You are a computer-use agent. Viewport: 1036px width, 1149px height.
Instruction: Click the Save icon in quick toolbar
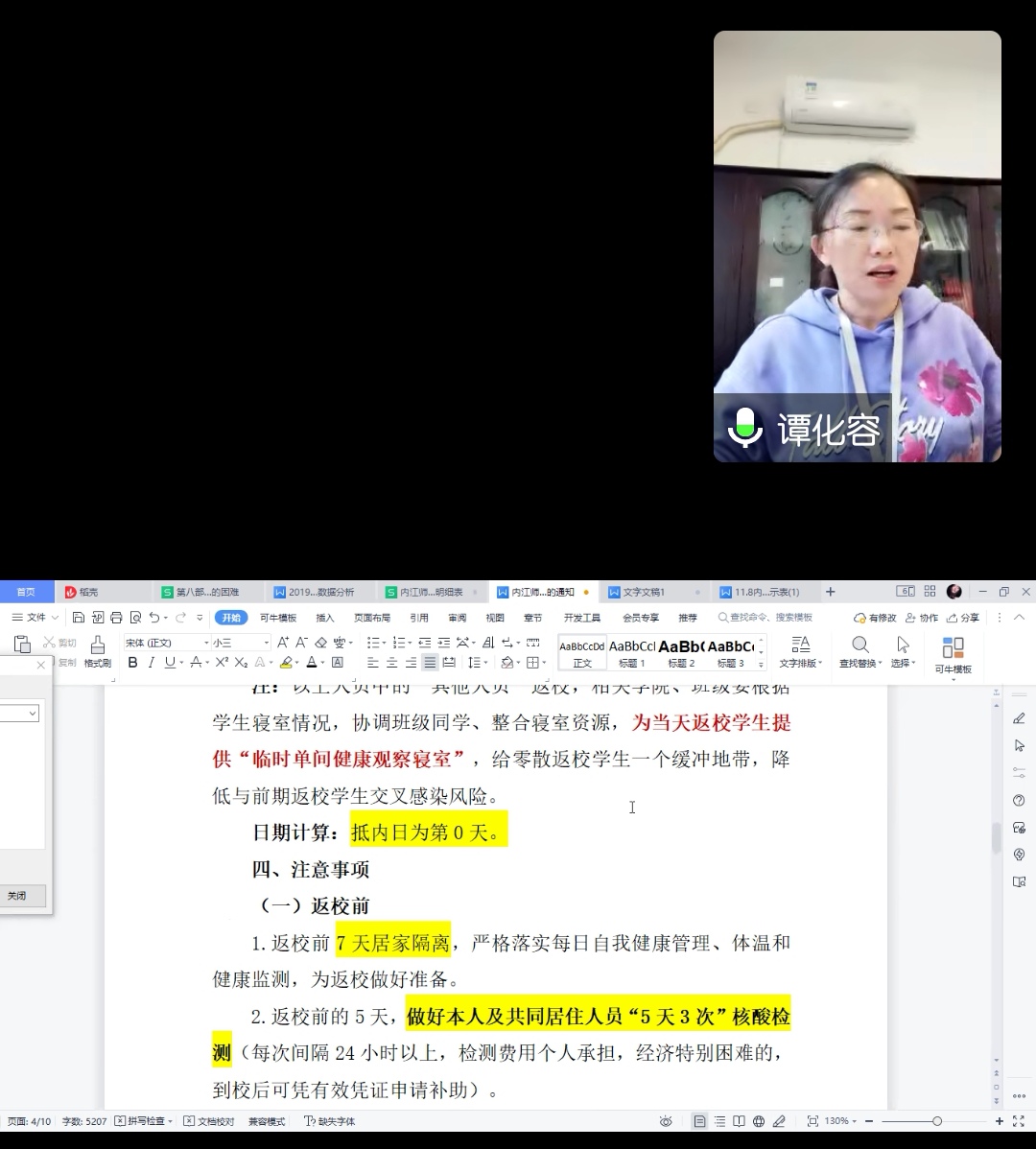point(79,618)
